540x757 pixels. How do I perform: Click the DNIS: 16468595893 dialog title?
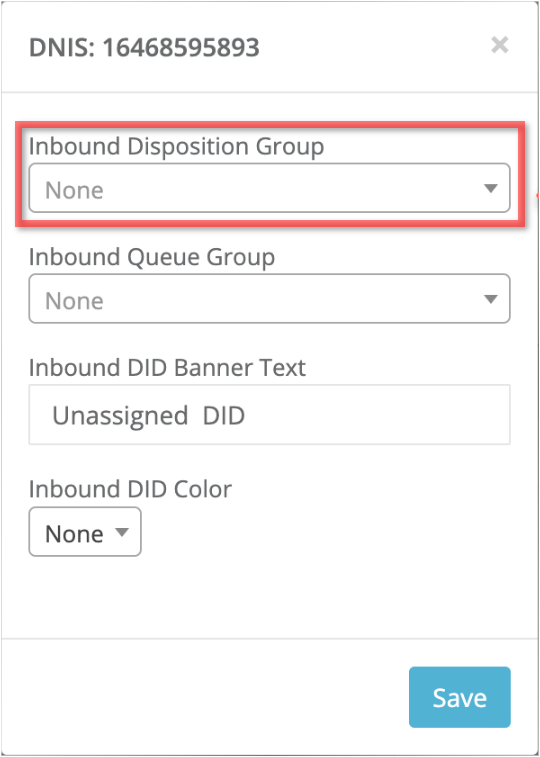[144, 47]
